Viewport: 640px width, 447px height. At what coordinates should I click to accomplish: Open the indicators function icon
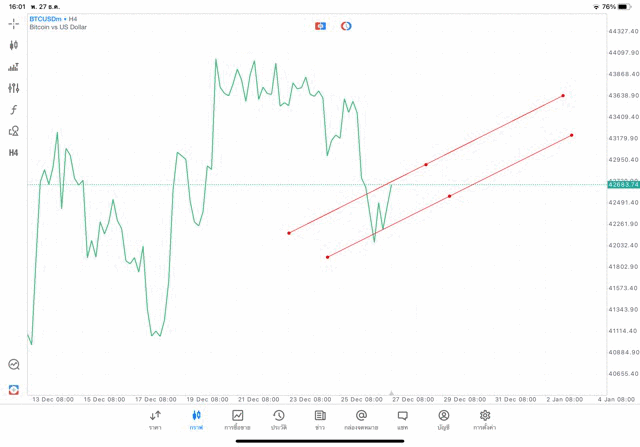(x=14, y=110)
